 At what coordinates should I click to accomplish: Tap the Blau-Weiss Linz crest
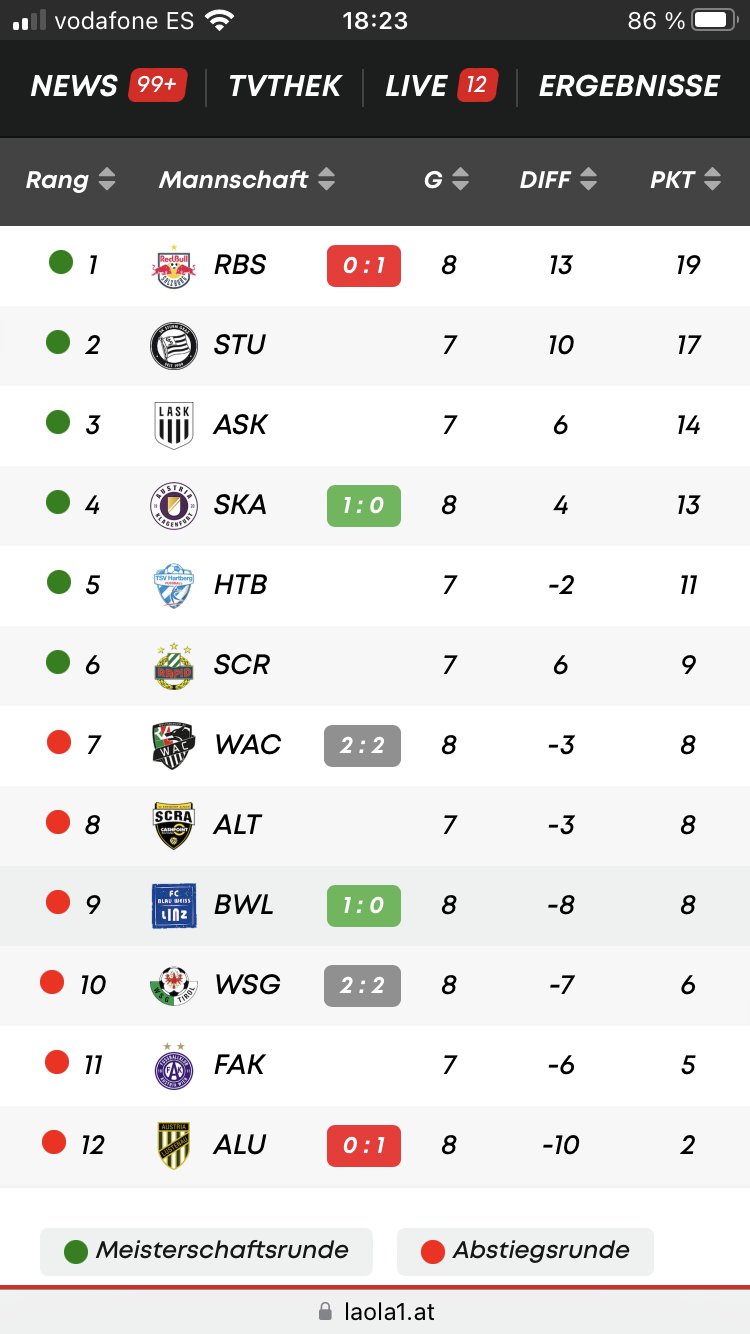(x=173, y=905)
